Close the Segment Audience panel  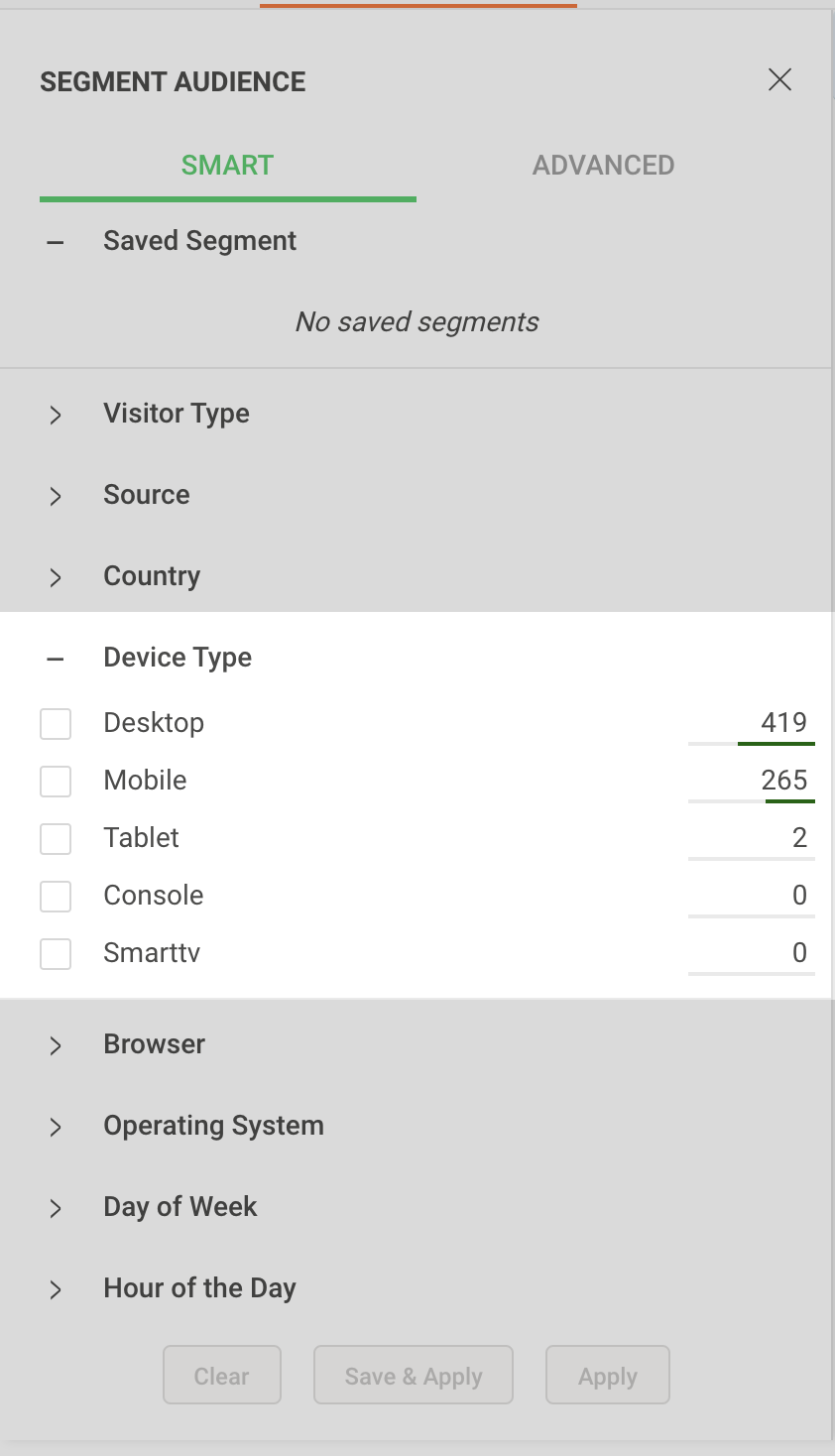tap(779, 80)
